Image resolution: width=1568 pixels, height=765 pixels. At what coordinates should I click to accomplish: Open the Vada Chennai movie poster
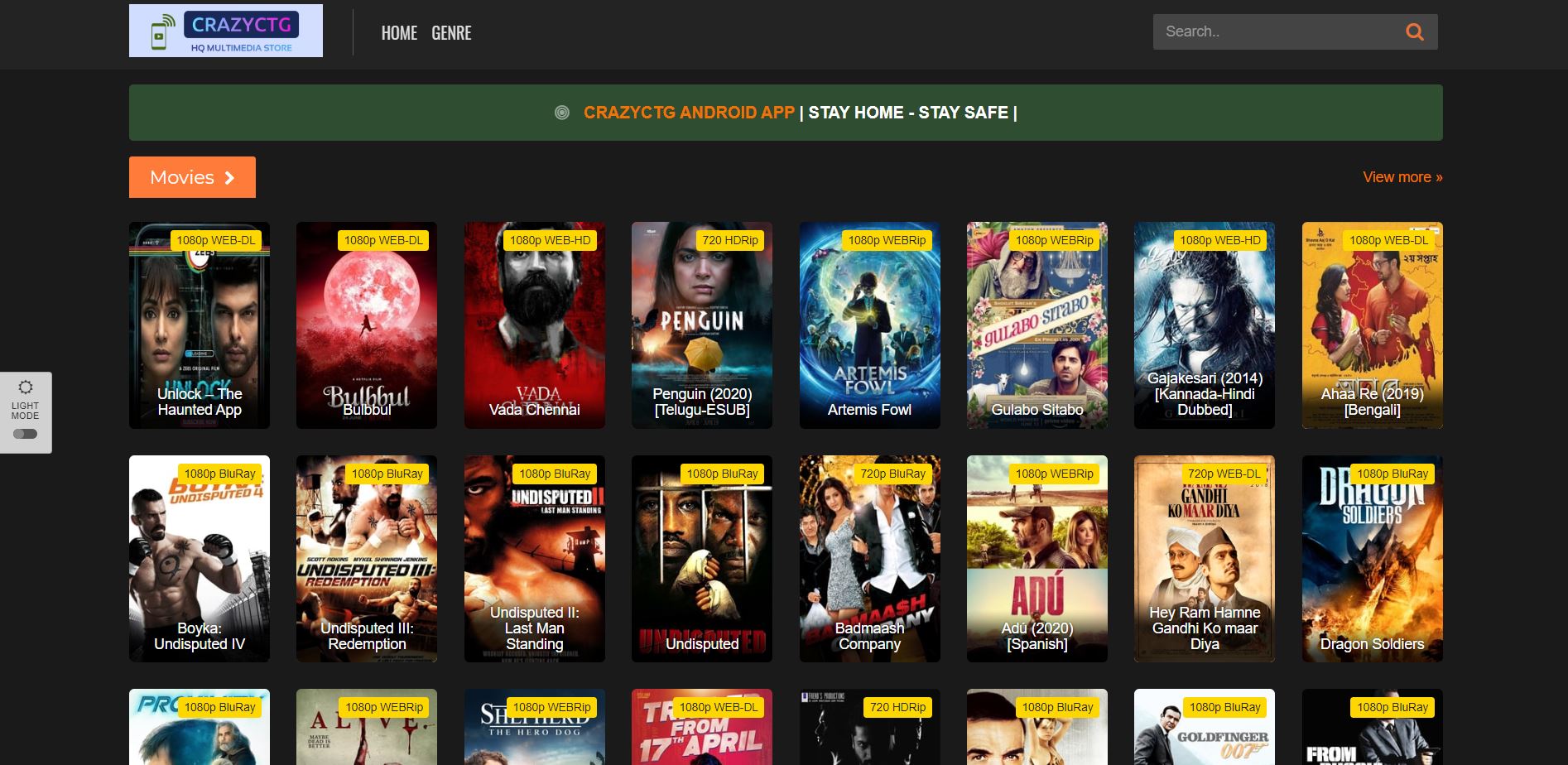point(535,325)
